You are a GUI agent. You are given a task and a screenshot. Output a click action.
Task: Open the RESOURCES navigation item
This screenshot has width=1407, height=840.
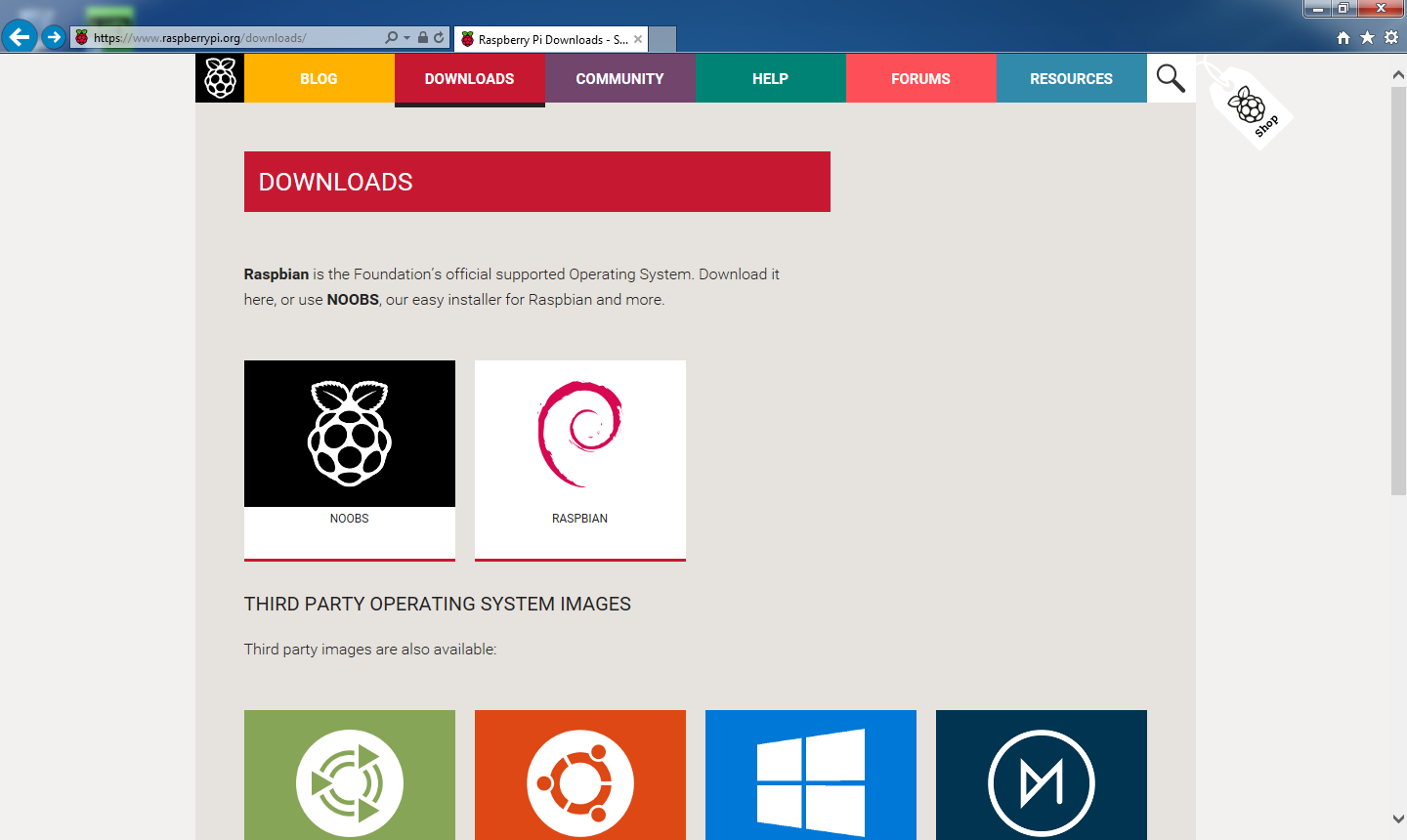1071,78
